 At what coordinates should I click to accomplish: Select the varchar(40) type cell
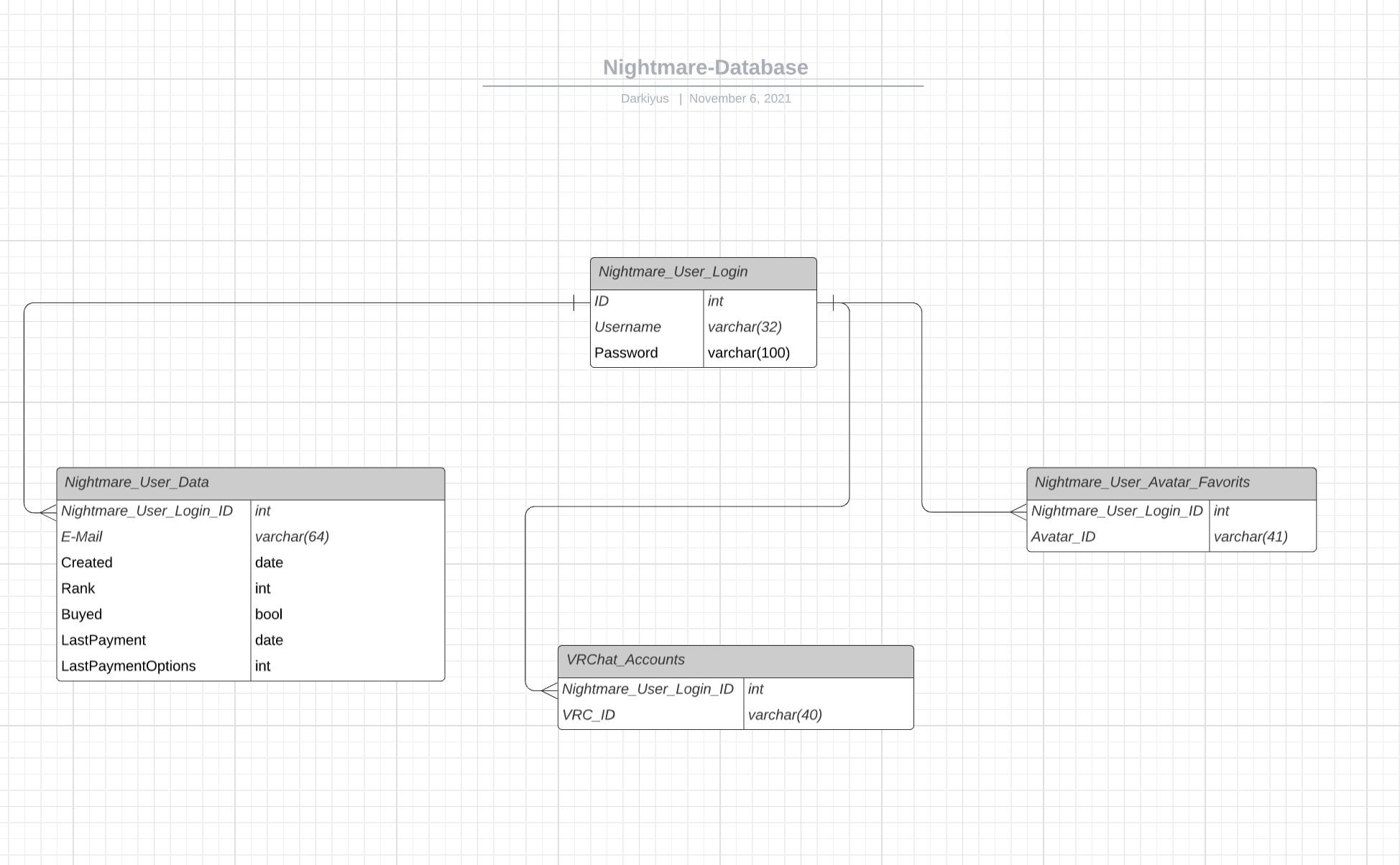[x=829, y=716]
